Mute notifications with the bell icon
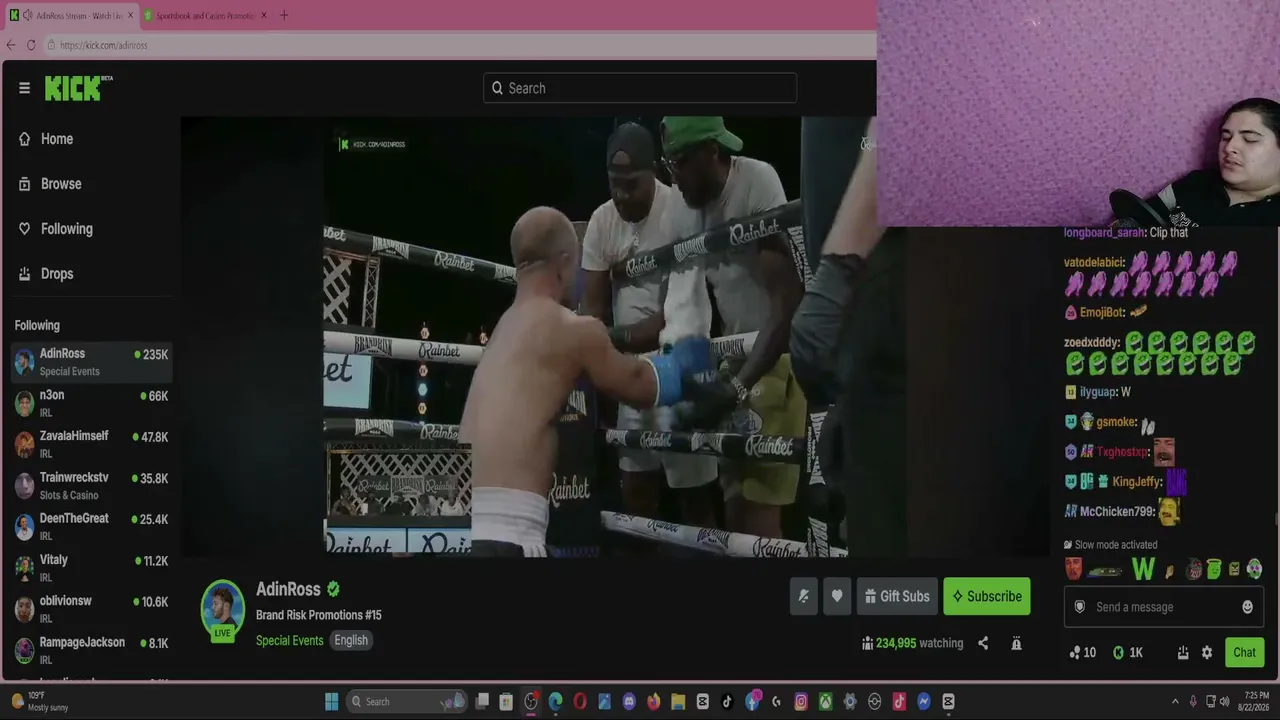The image size is (1280, 720). 803,596
